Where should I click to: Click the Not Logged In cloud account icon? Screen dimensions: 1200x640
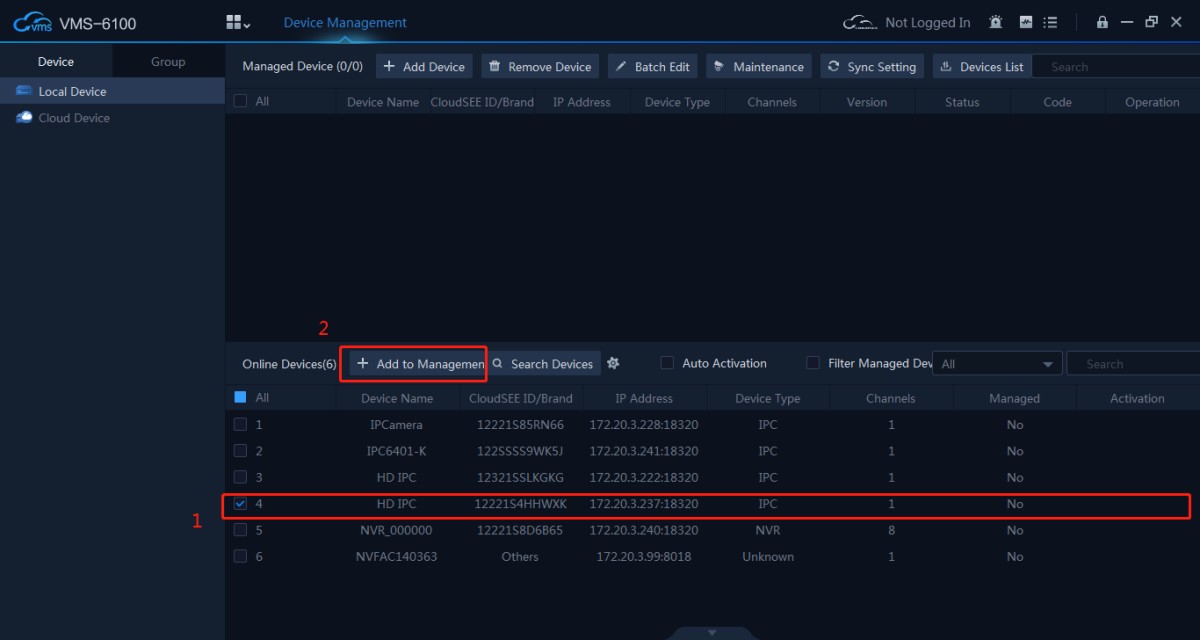tap(860, 22)
